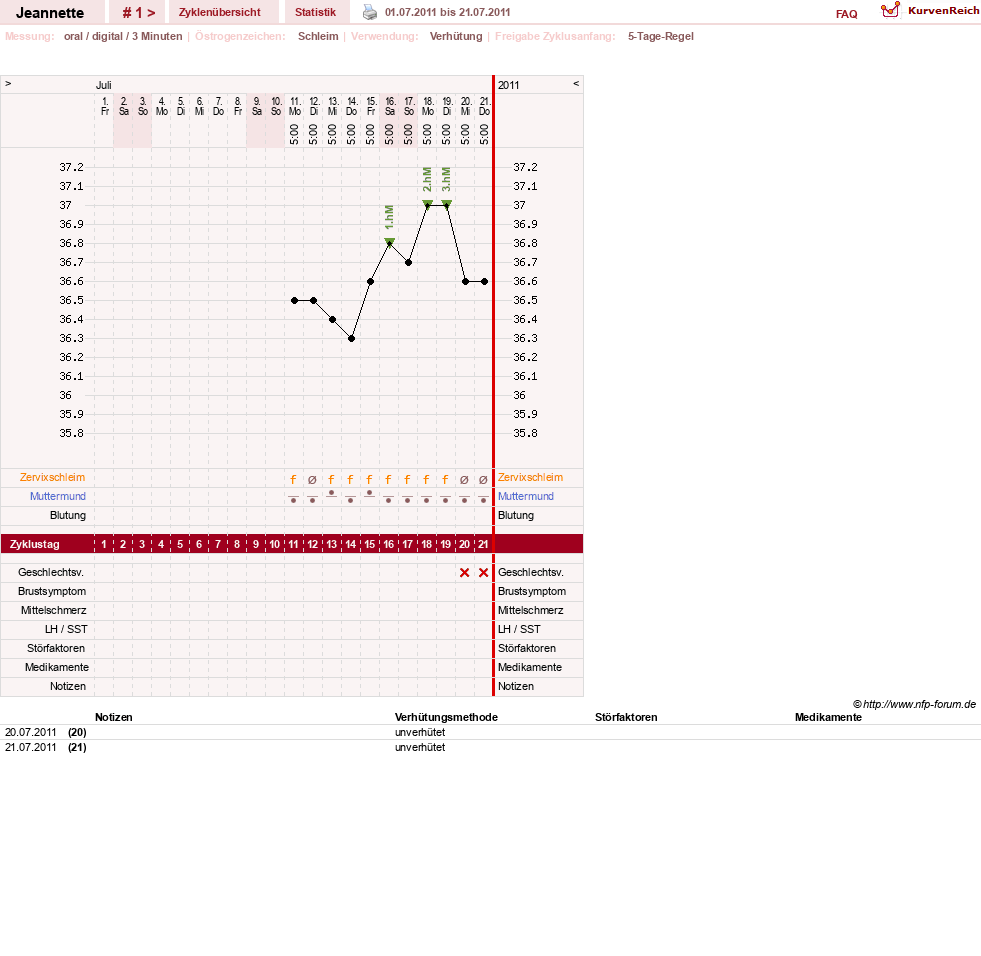Select Zyklustag 21 cell
The image size is (981, 956).
(484, 544)
